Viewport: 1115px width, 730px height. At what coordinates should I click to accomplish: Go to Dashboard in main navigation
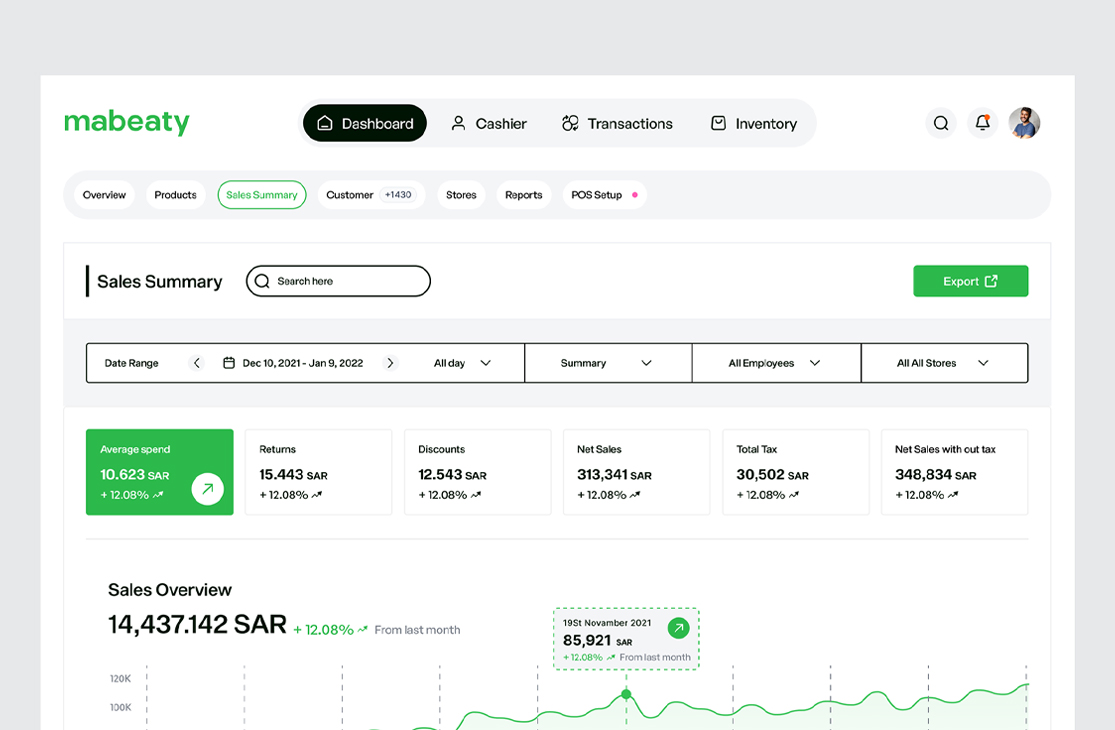tap(365, 124)
